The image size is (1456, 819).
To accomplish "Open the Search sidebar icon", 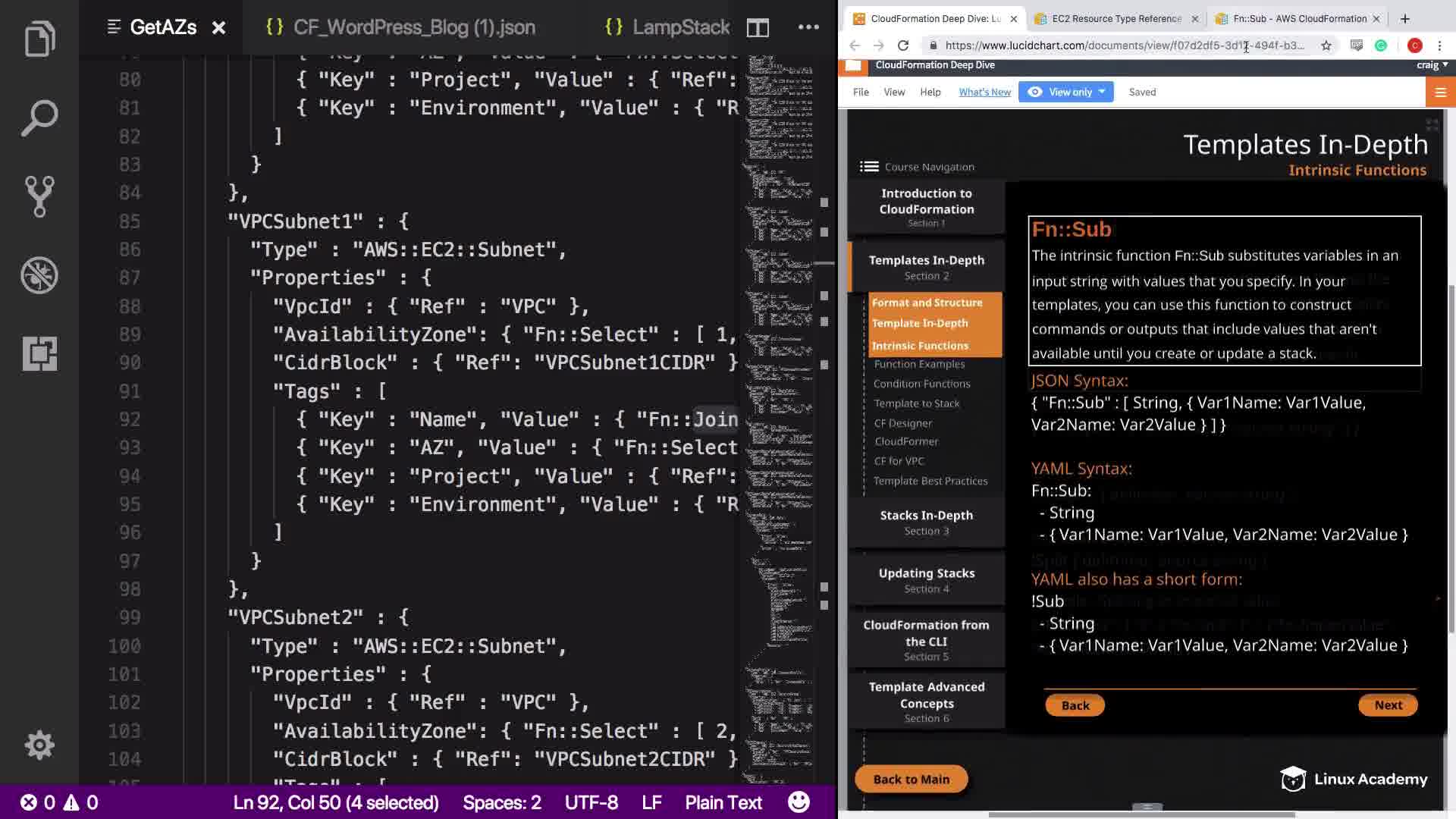I will click(x=39, y=118).
